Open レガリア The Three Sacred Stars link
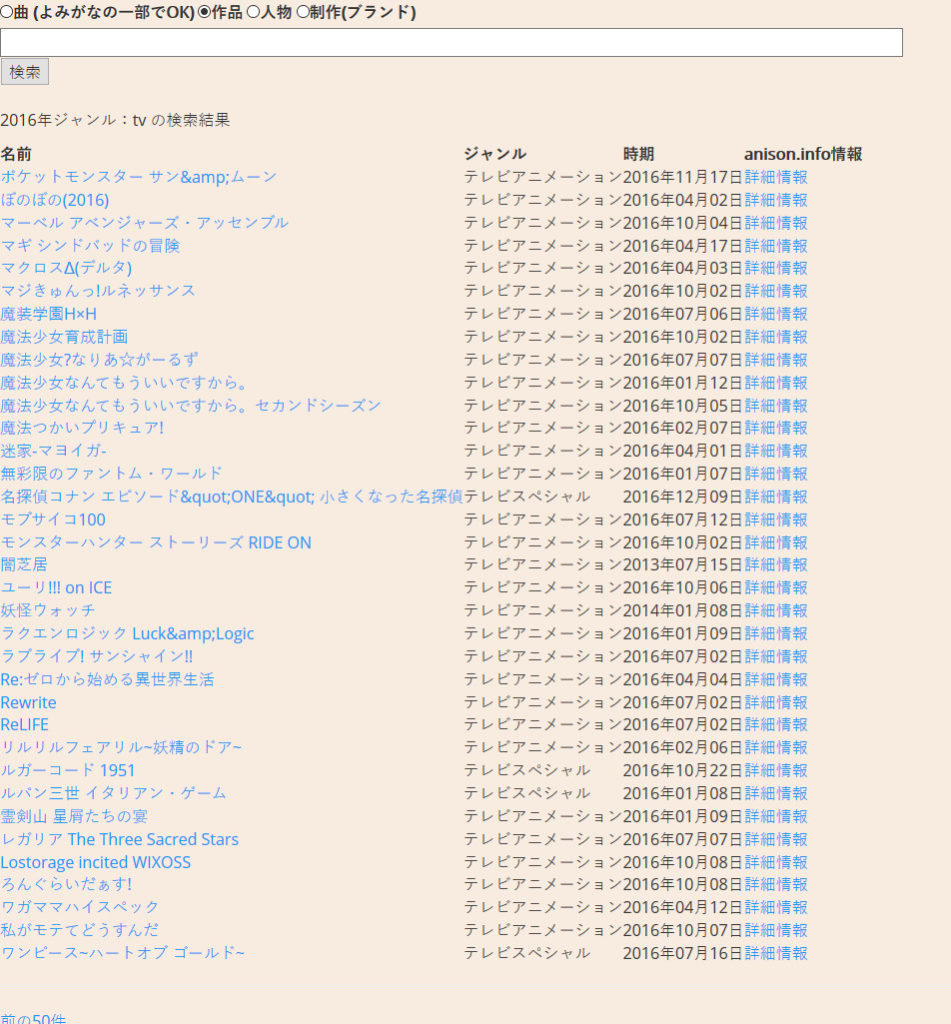Screen dimensions: 951x1024 click(120, 839)
